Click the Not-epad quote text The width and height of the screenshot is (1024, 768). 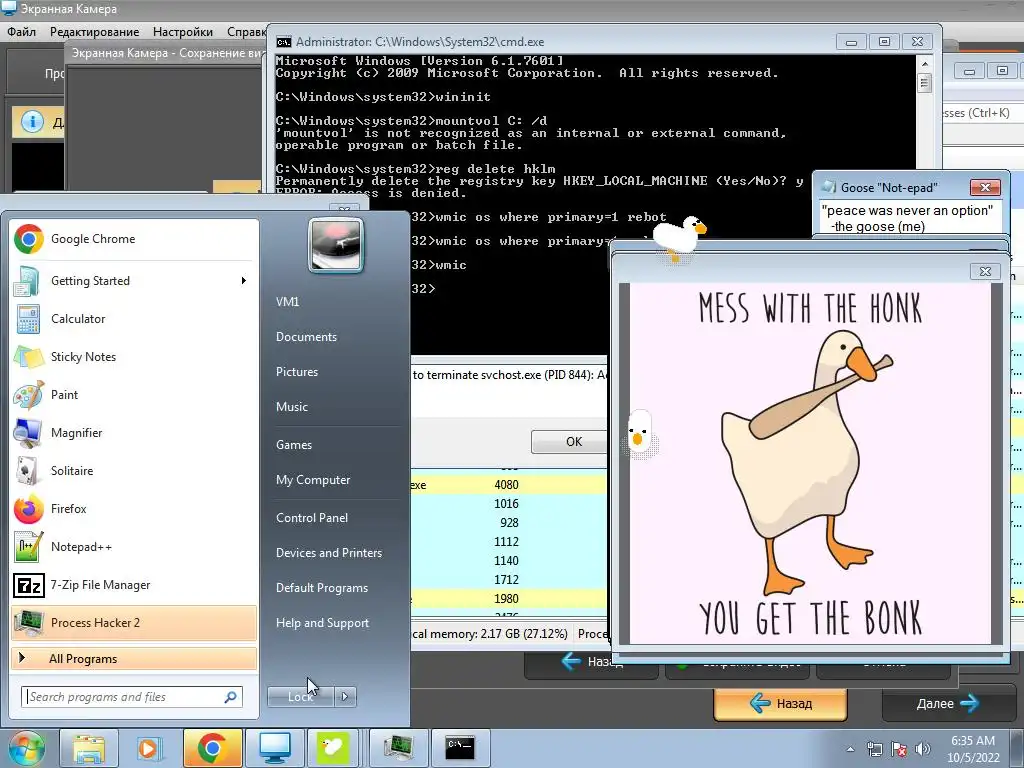click(907, 218)
